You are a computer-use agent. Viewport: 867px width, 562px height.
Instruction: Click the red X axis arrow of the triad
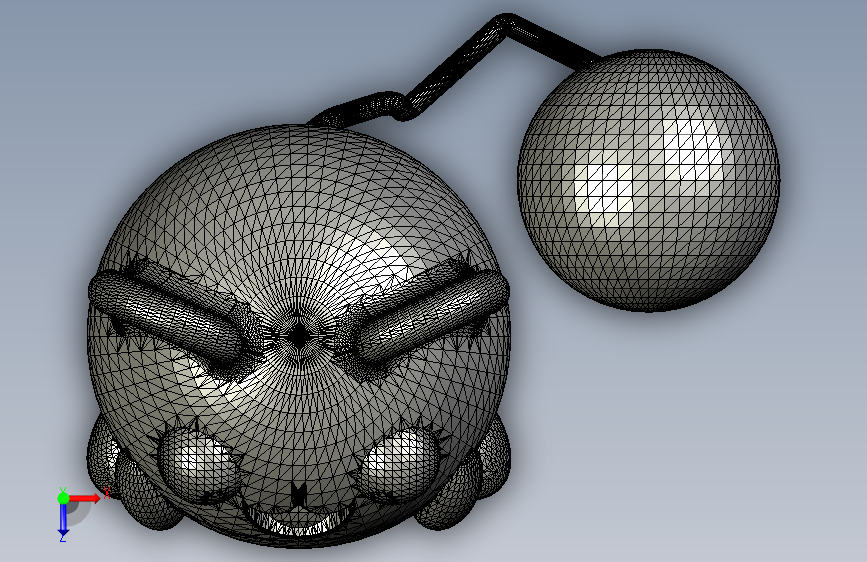click(84, 498)
